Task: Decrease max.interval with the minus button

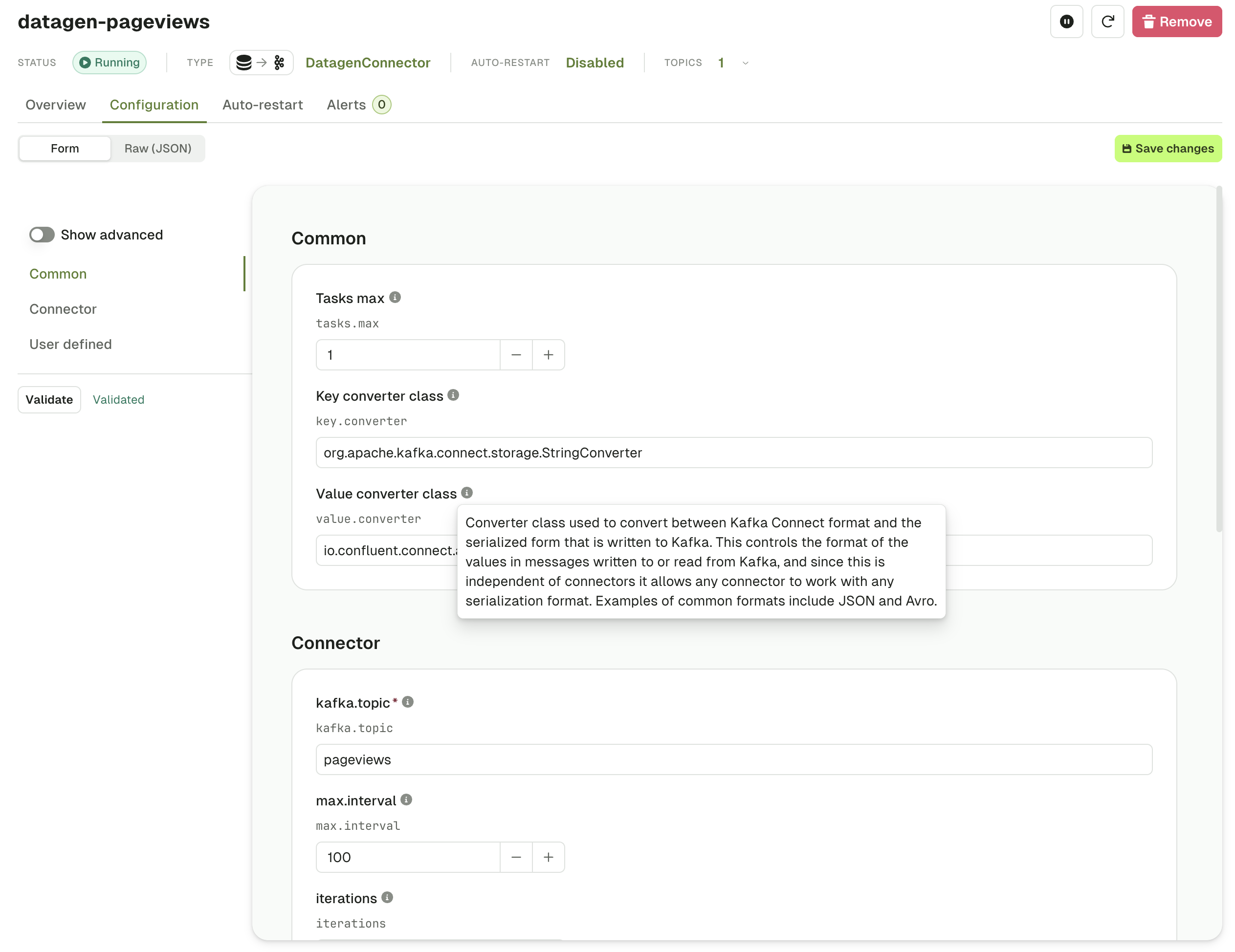Action: pyautogui.click(x=516, y=857)
